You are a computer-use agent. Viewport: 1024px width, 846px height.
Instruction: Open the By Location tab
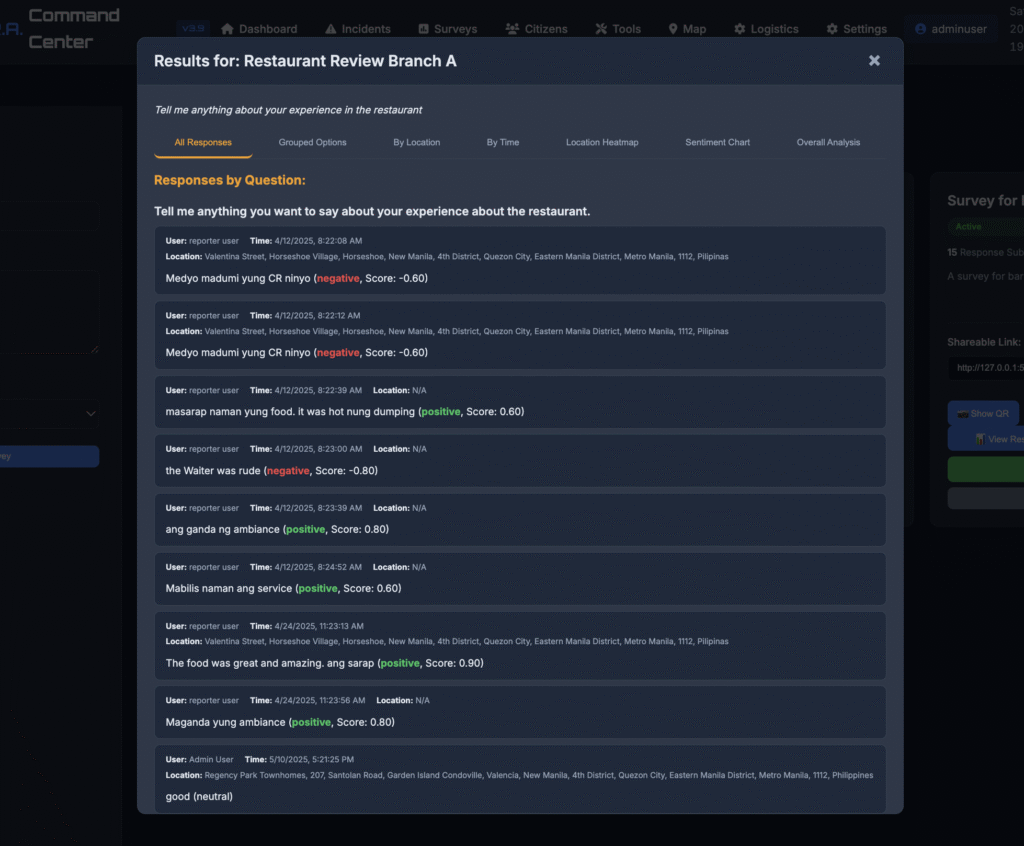(417, 142)
